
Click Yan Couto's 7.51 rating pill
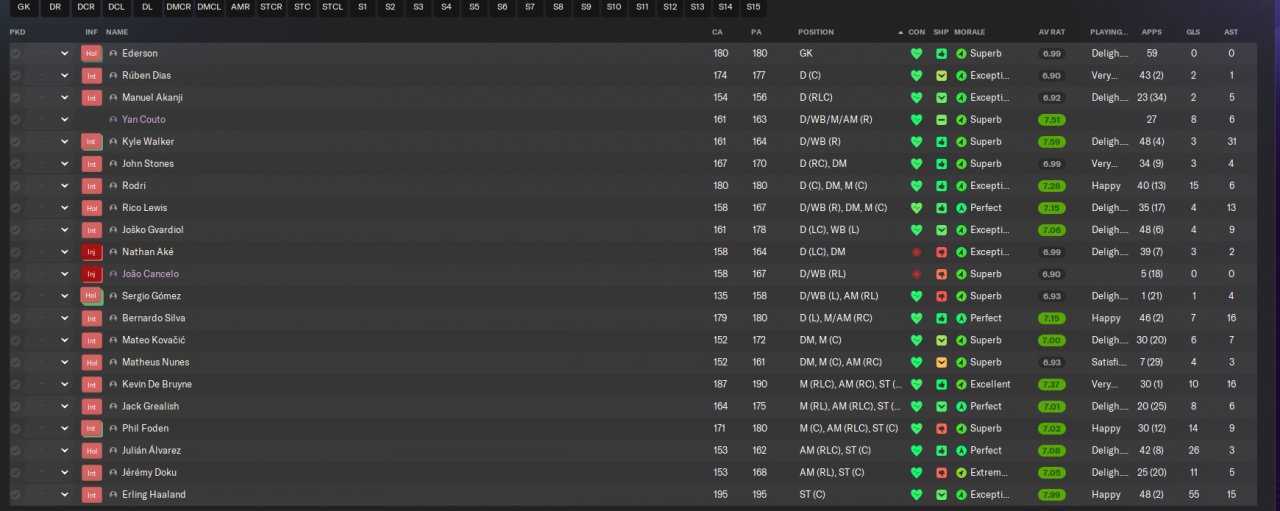[x=1051, y=119]
